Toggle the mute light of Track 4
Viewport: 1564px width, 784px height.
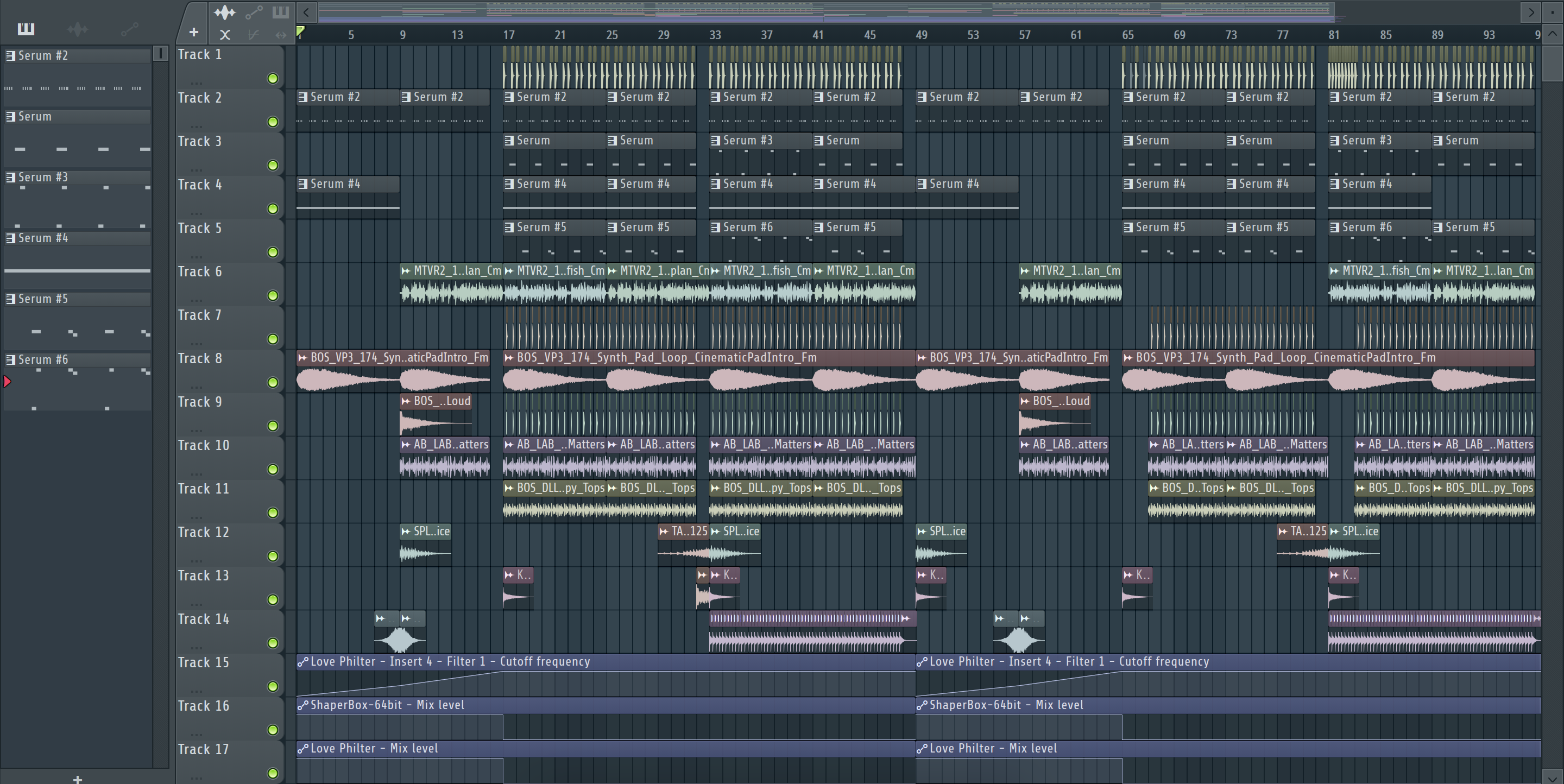(x=273, y=208)
